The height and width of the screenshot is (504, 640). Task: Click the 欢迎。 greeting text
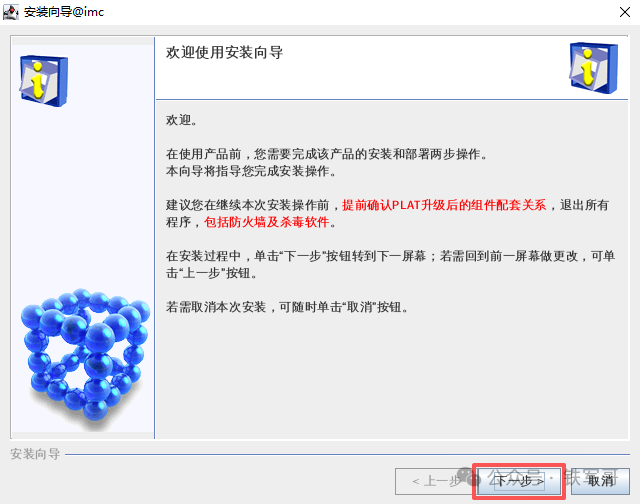pyautogui.click(x=181, y=120)
